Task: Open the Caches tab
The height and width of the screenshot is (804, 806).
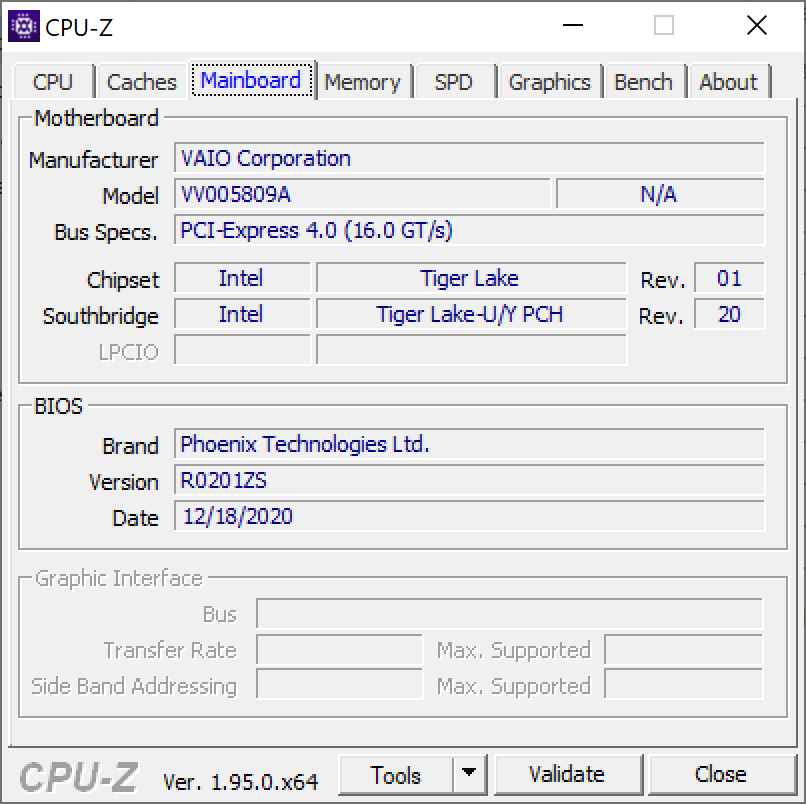Action: (x=141, y=82)
